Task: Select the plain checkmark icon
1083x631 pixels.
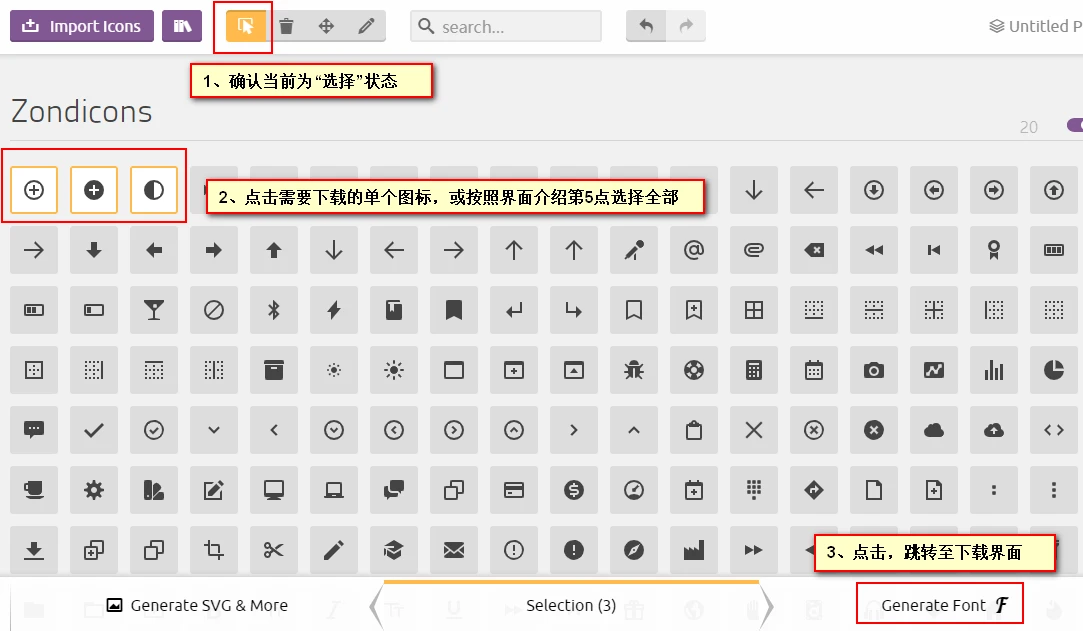Action: pyautogui.click(x=94, y=430)
